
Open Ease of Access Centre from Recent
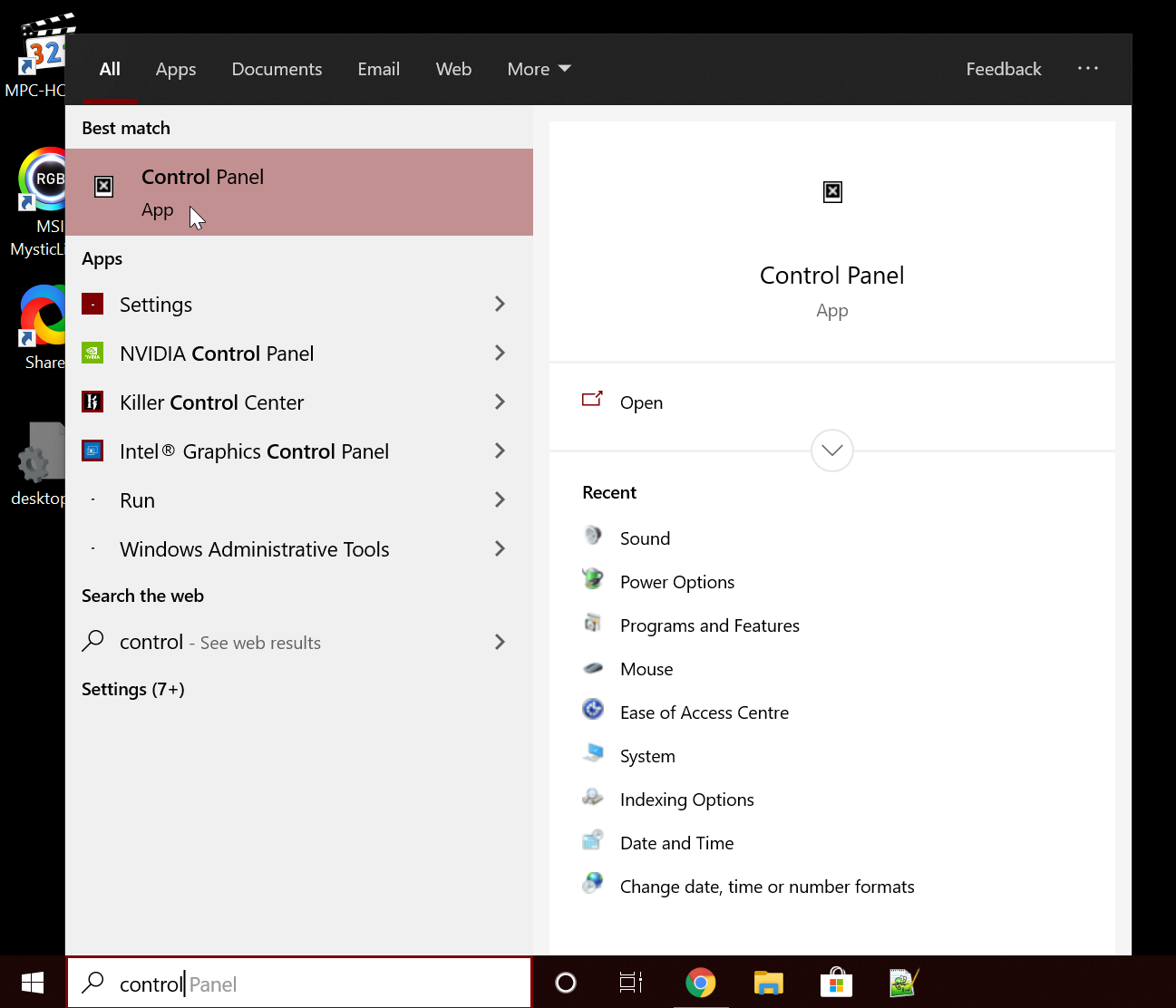coord(705,712)
